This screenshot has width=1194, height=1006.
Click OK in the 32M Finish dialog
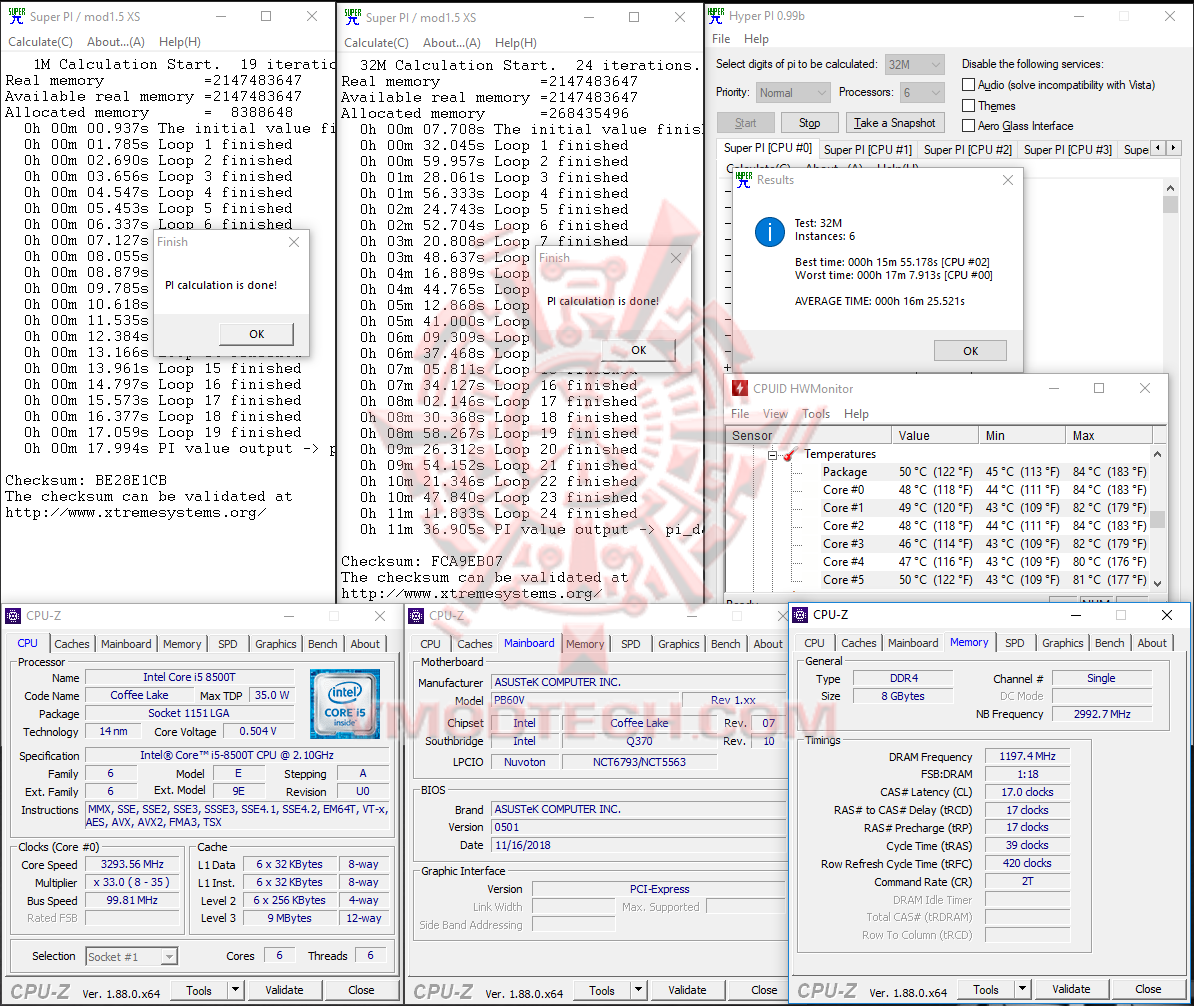638,350
